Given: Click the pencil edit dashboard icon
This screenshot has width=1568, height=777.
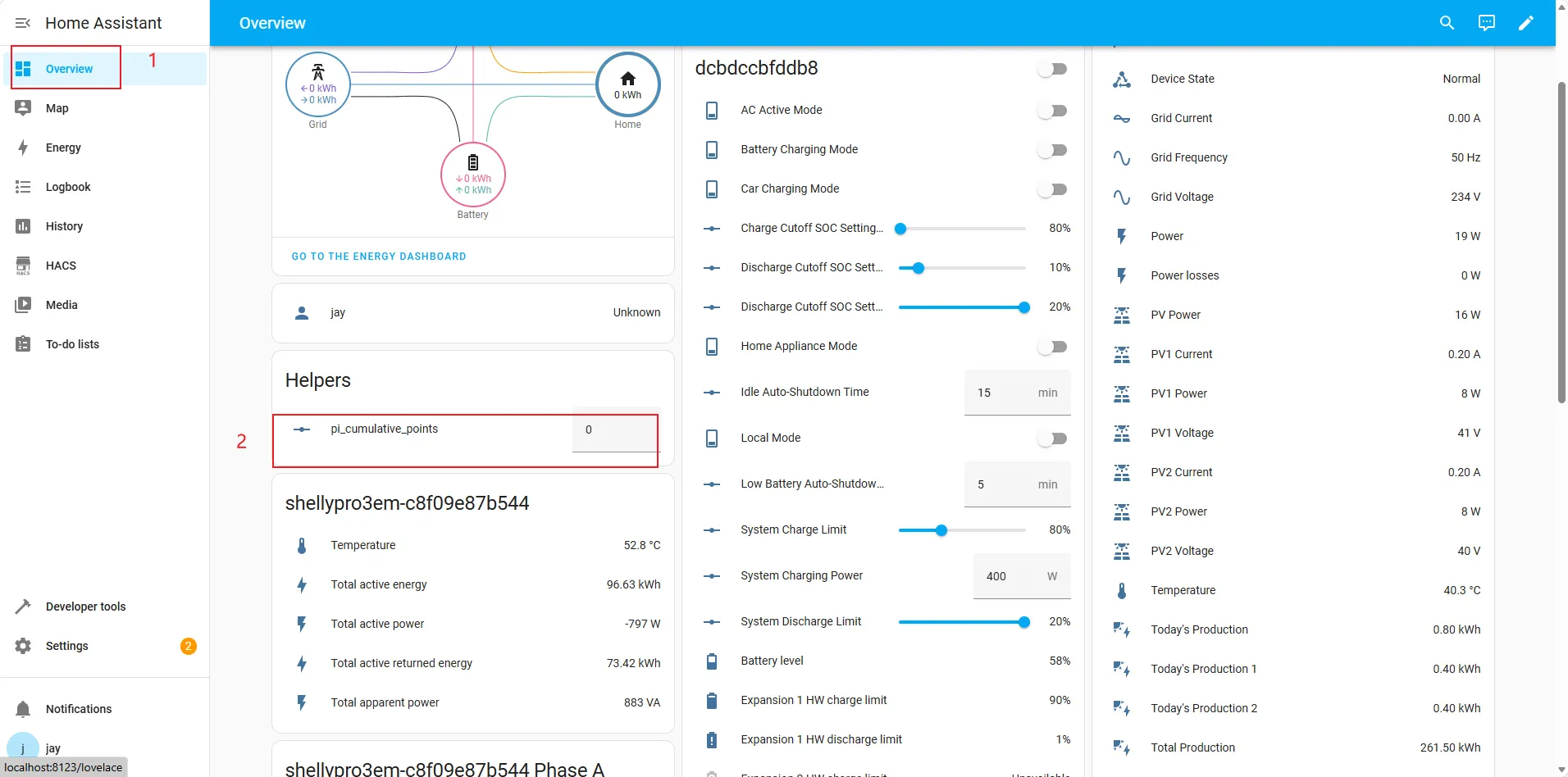Looking at the screenshot, I should (1525, 23).
